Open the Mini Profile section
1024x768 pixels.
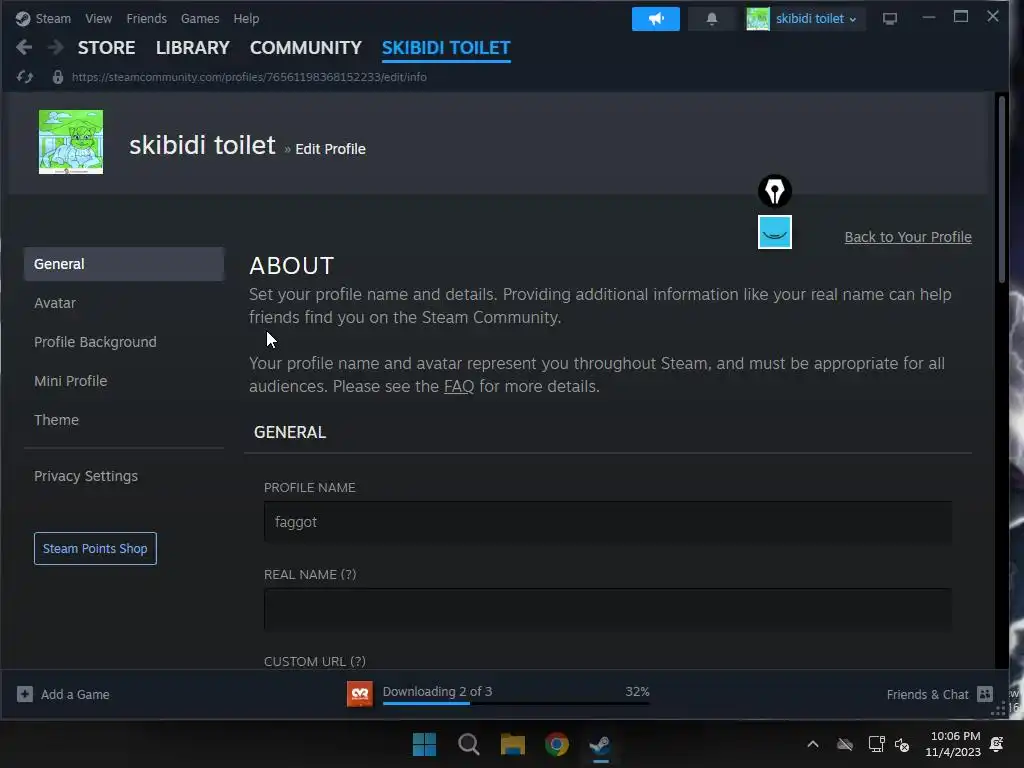tap(71, 381)
